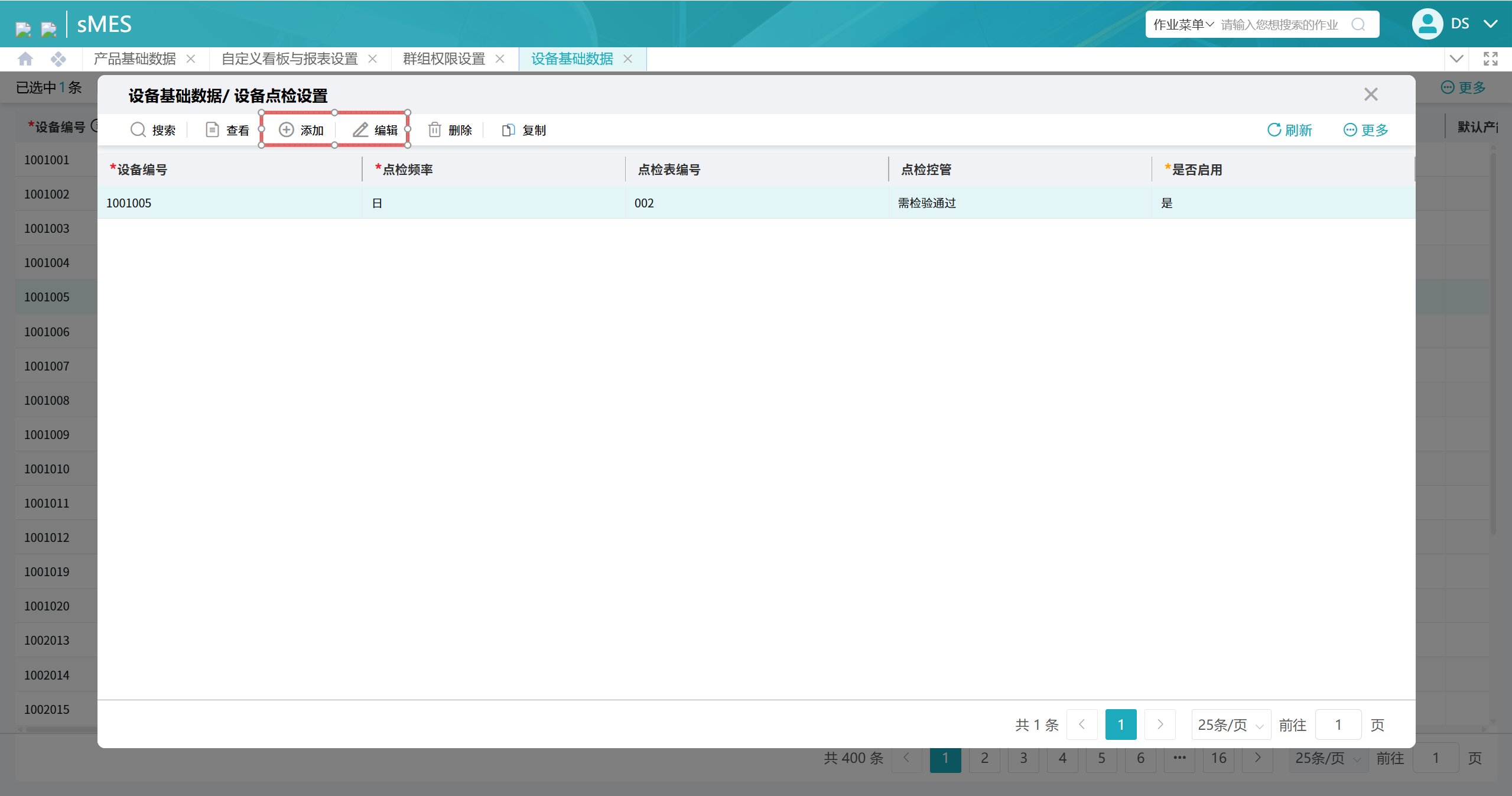Select the 设备基础数据 tab
1512x796 pixels.
(x=572, y=59)
